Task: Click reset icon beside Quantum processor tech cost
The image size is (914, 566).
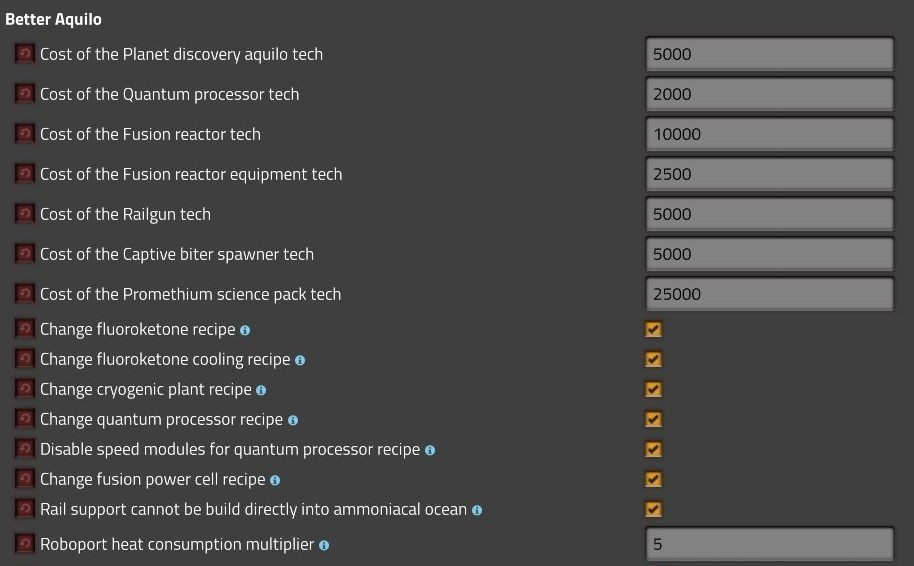Action: (x=25, y=94)
